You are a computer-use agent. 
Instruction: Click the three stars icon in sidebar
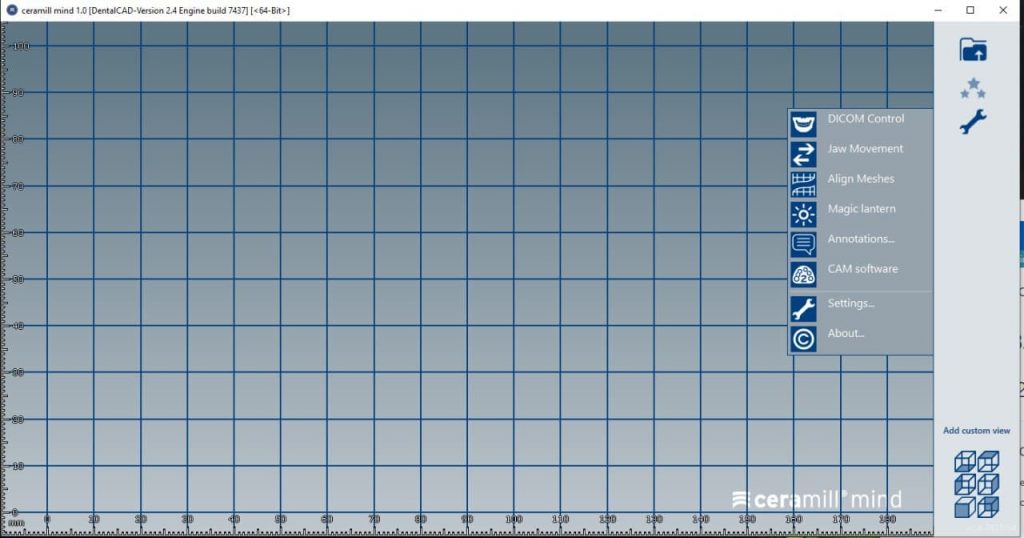[972, 89]
